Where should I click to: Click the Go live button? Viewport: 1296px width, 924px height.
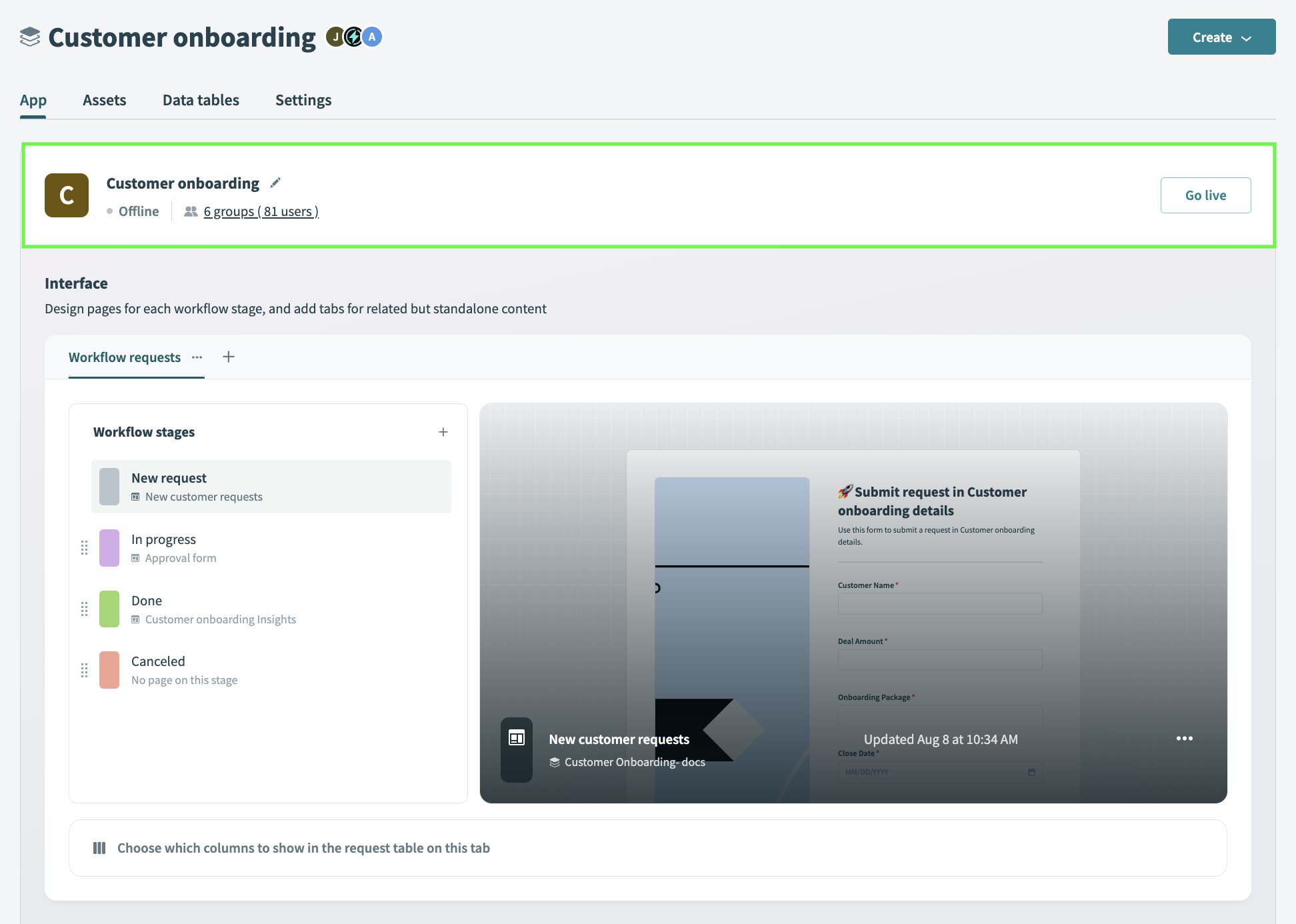point(1205,195)
